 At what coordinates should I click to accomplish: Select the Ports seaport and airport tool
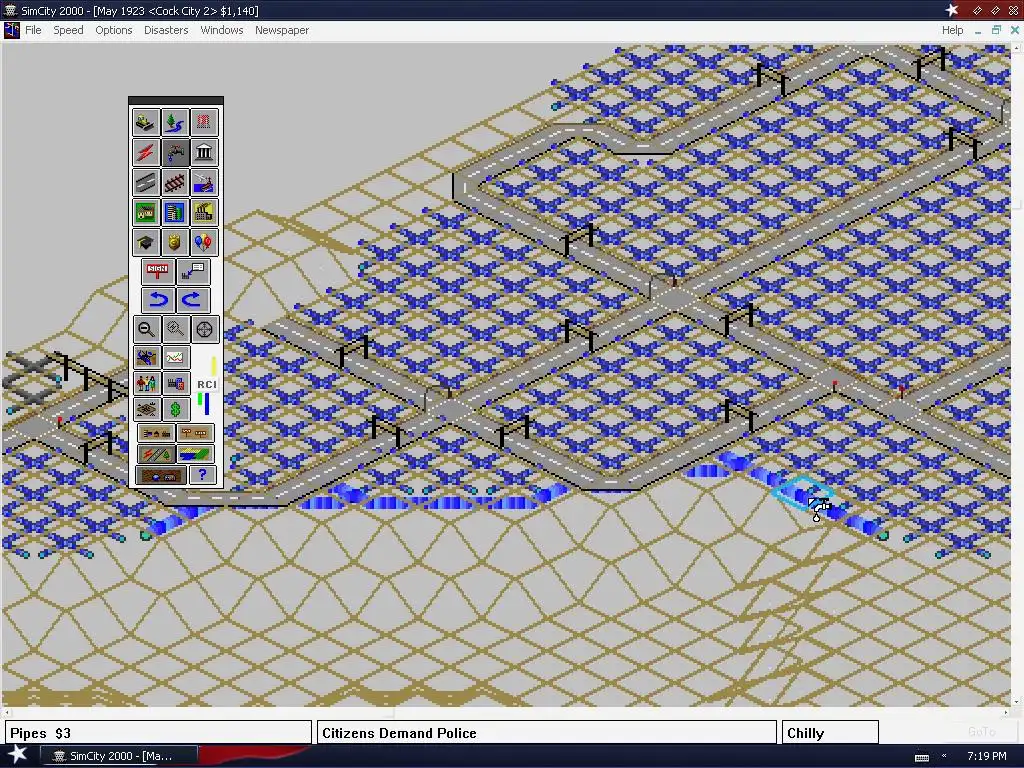204,182
